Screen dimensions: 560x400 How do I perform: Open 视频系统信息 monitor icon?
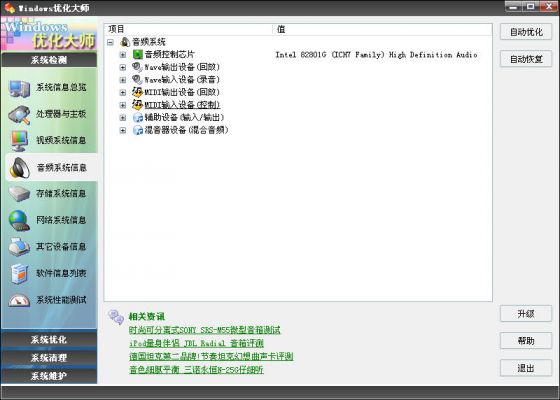tap(19, 141)
